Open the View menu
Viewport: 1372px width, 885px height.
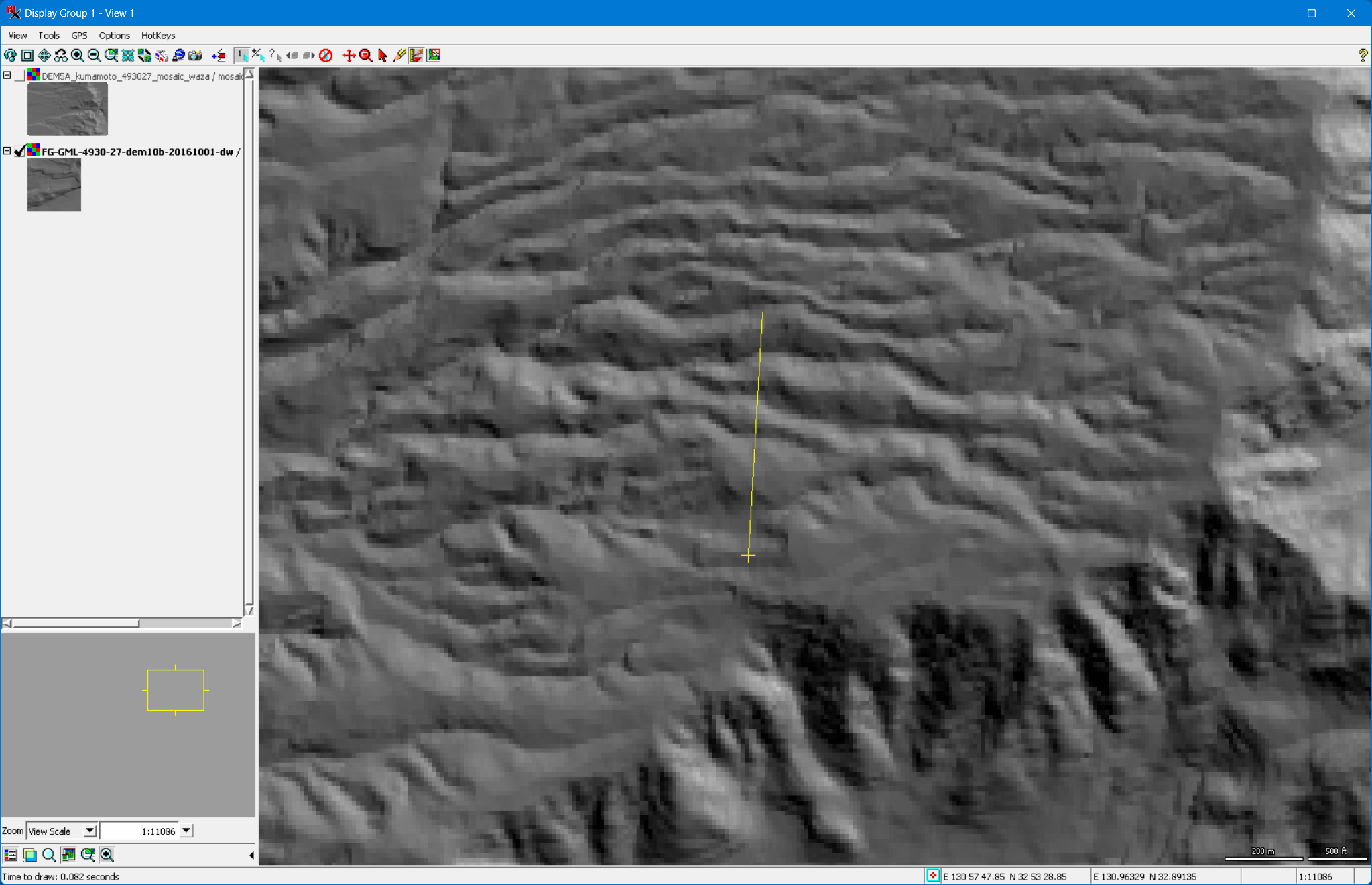tap(17, 36)
